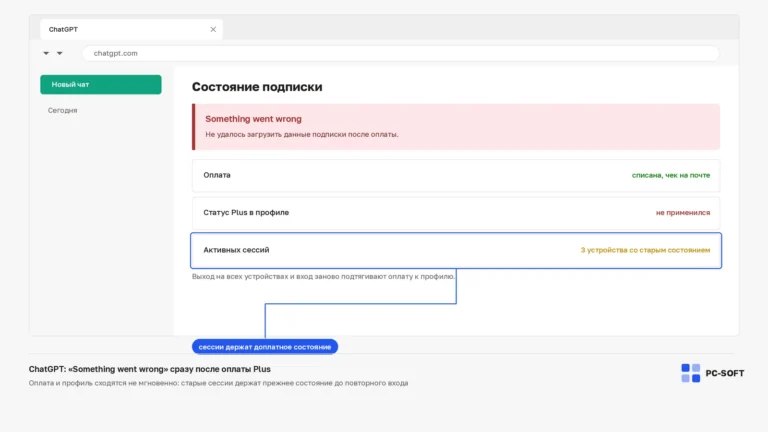The image size is (768, 432).
Task: Click the green 'Новый чат' button
Action: click(100, 84)
